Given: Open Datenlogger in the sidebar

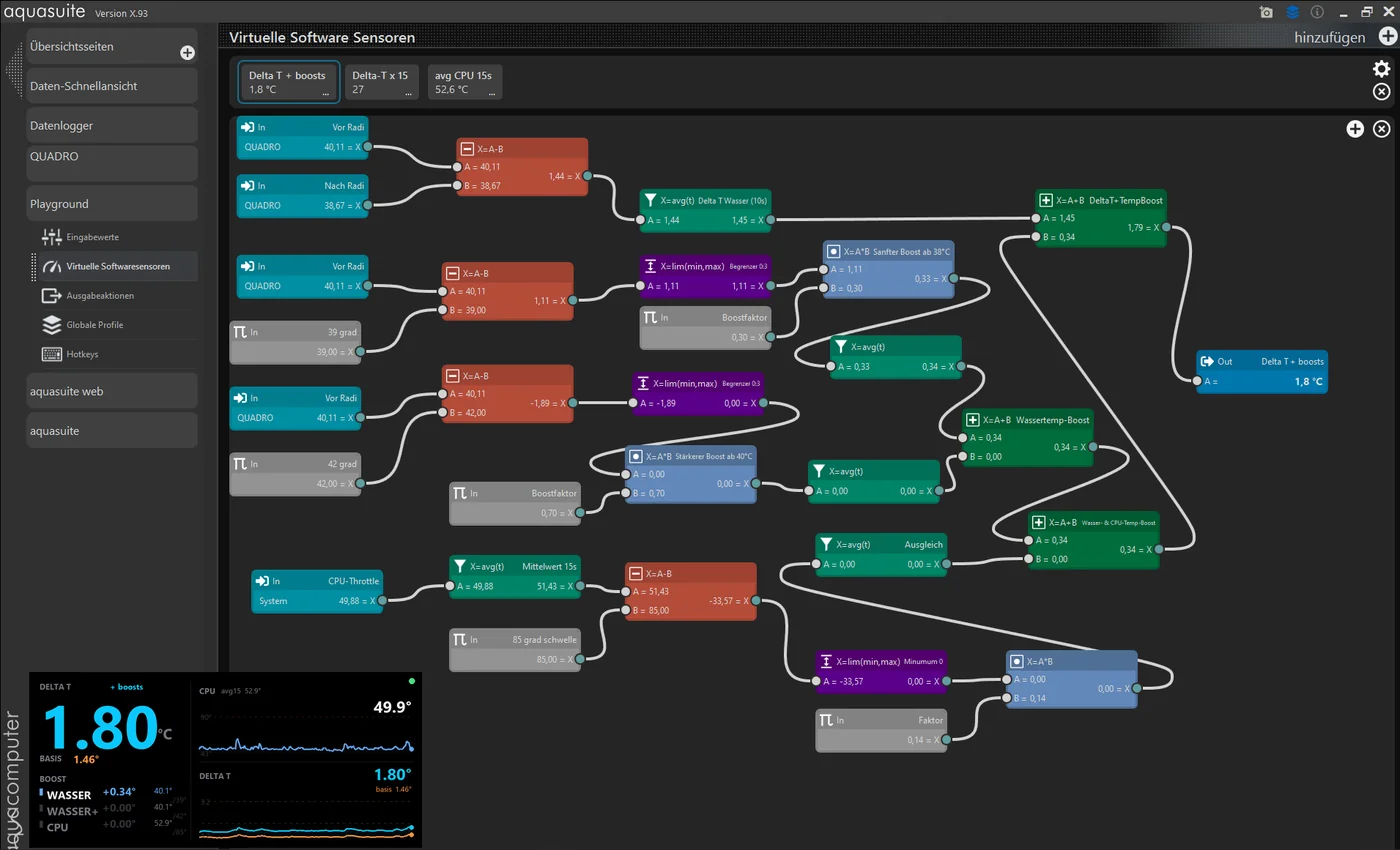Looking at the screenshot, I should (112, 125).
